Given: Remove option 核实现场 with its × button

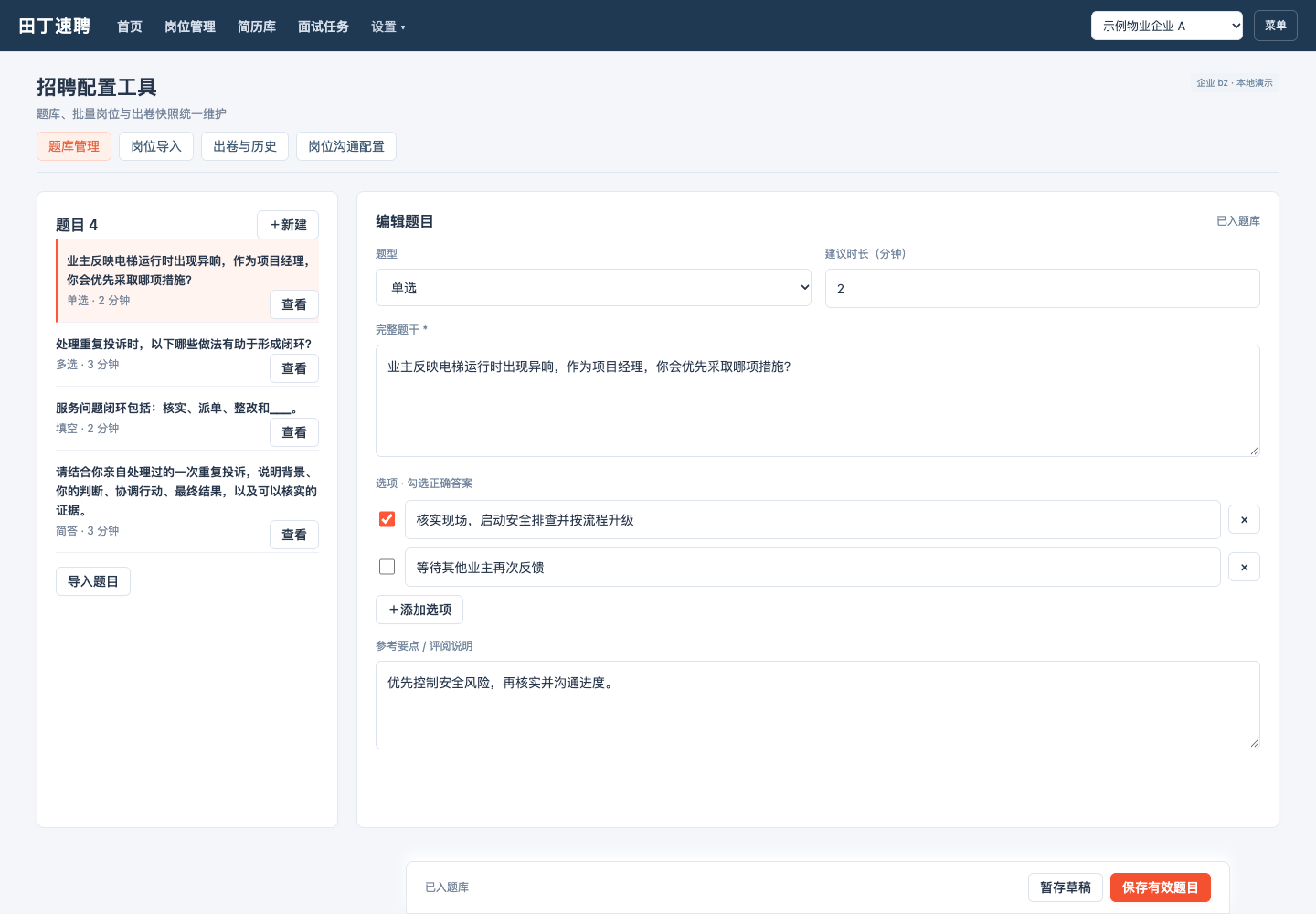Looking at the screenshot, I should [1244, 519].
